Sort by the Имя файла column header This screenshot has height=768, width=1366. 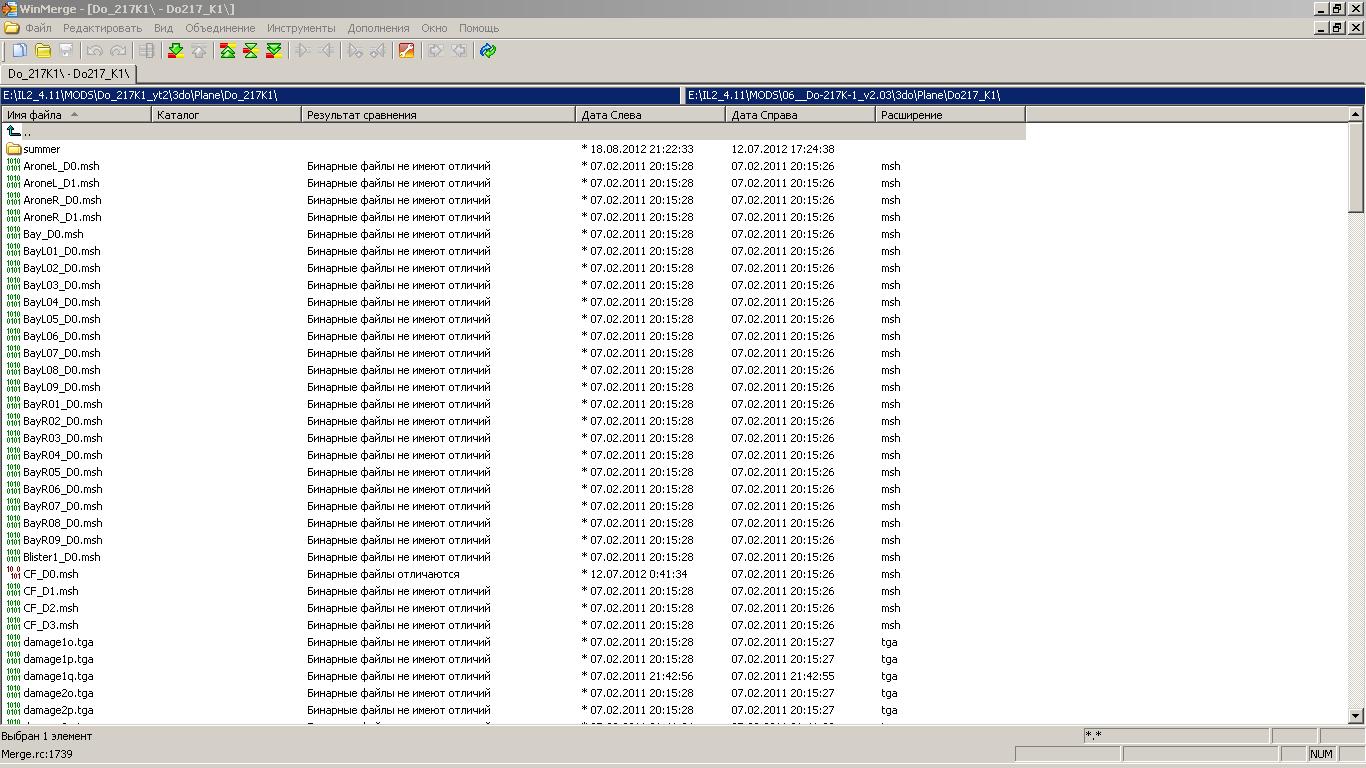click(76, 115)
